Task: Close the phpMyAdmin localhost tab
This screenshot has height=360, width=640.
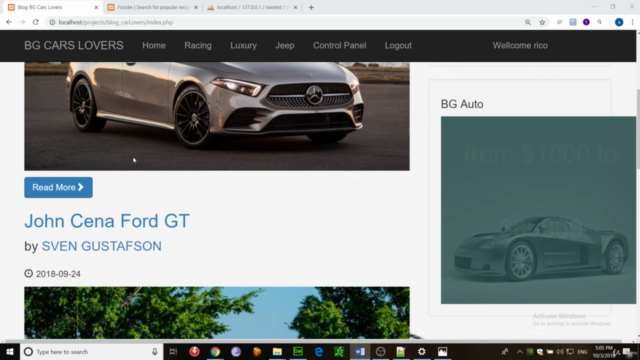Action: pos(296,7)
